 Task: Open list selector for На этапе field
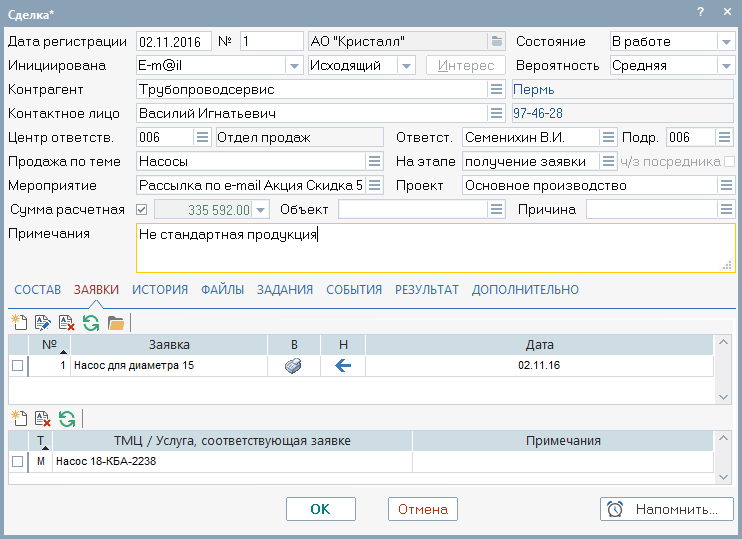coord(608,161)
